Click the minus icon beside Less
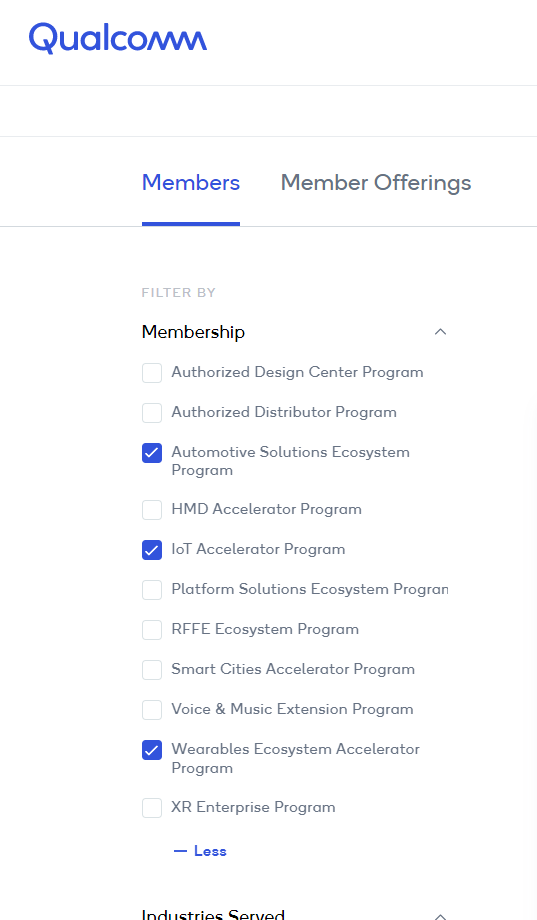The height and width of the screenshot is (920, 537). click(180, 851)
